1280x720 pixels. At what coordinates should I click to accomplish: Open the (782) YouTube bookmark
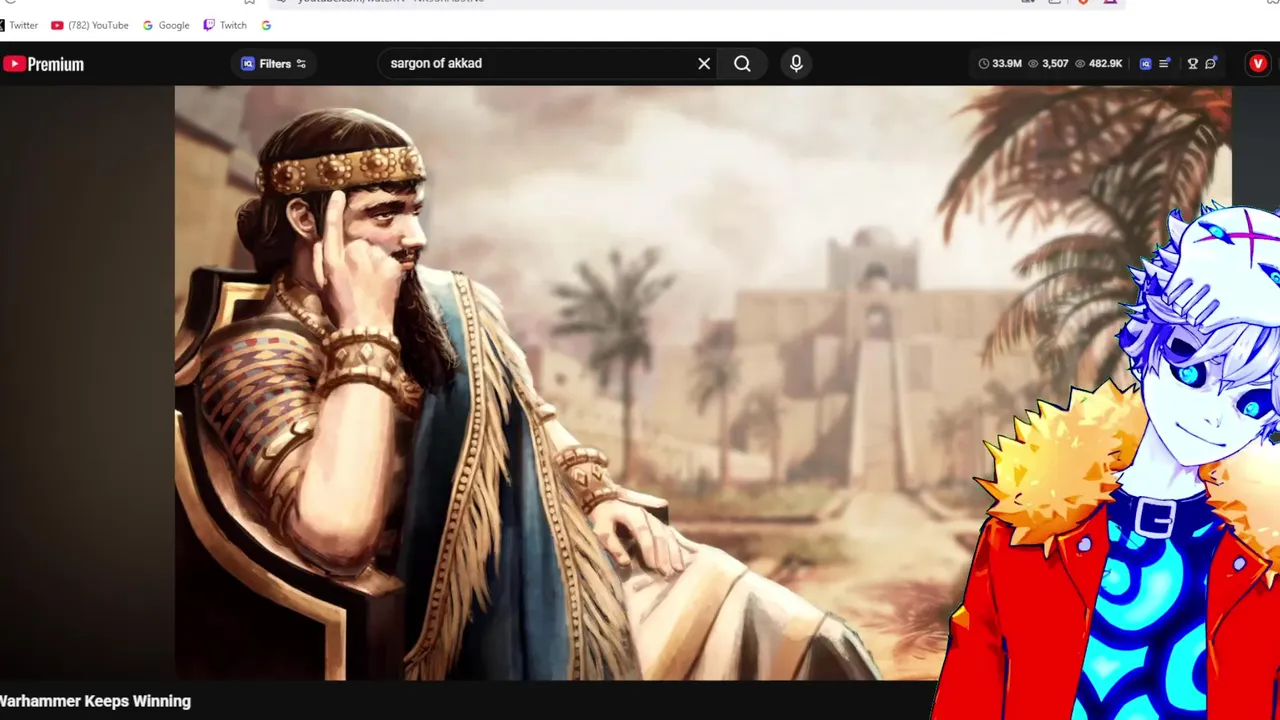tap(90, 25)
